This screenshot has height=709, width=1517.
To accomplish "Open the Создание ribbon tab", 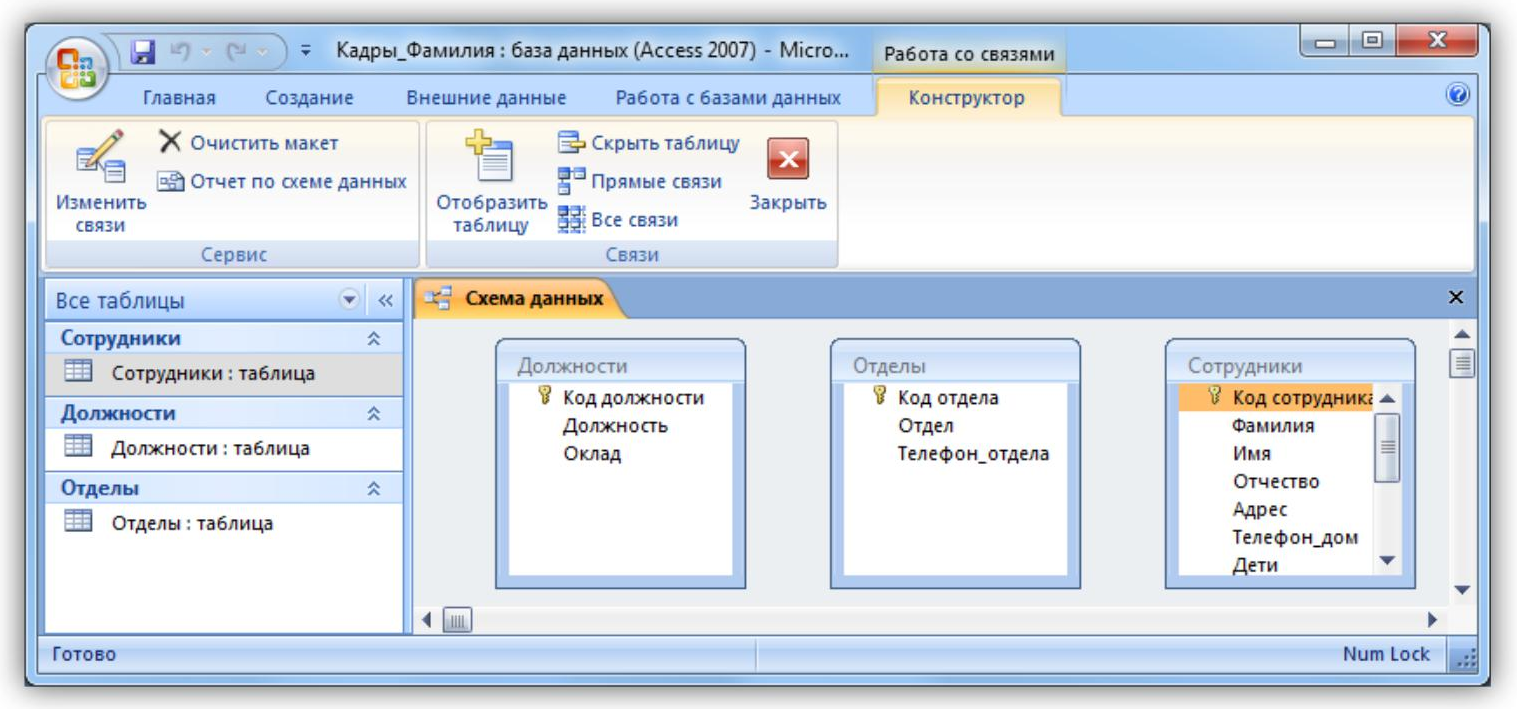I will coord(309,98).
